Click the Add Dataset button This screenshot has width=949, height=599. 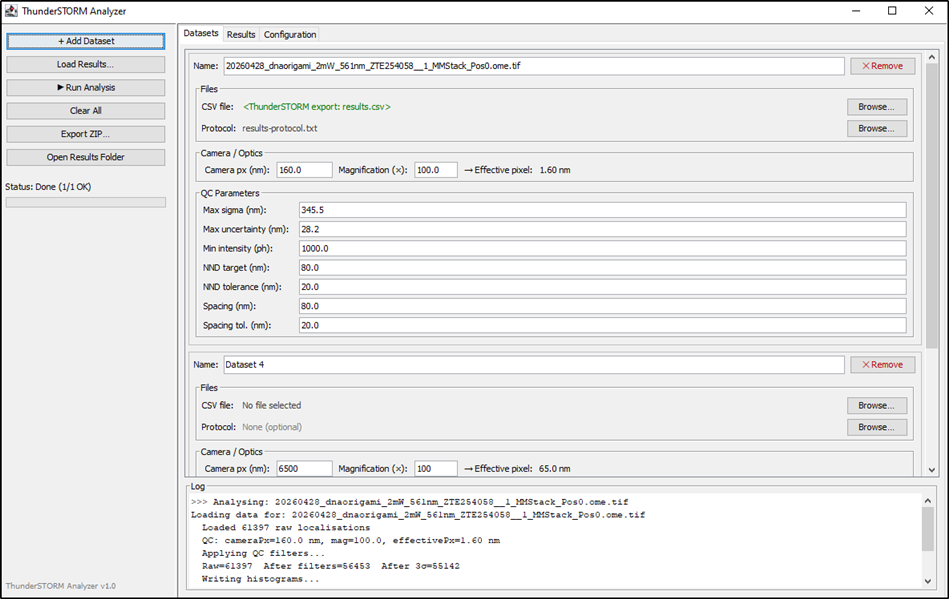pyautogui.click(x=85, y=41)
